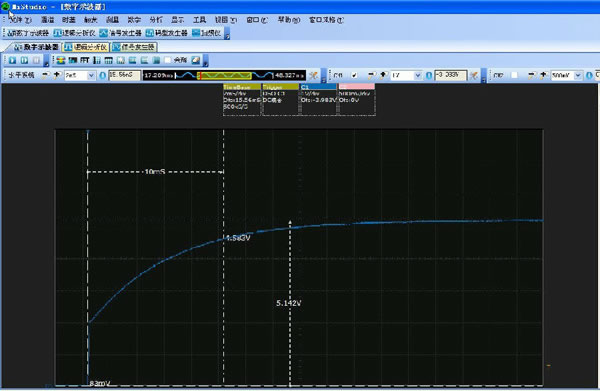Click the FFT toolbar icon
600x391 pixels.
coord(85,60)
